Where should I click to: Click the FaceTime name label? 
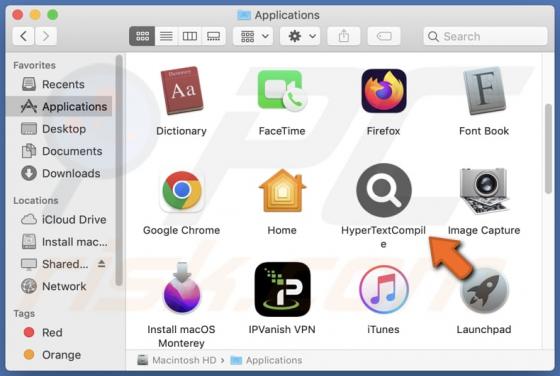[x=282, y=131]
